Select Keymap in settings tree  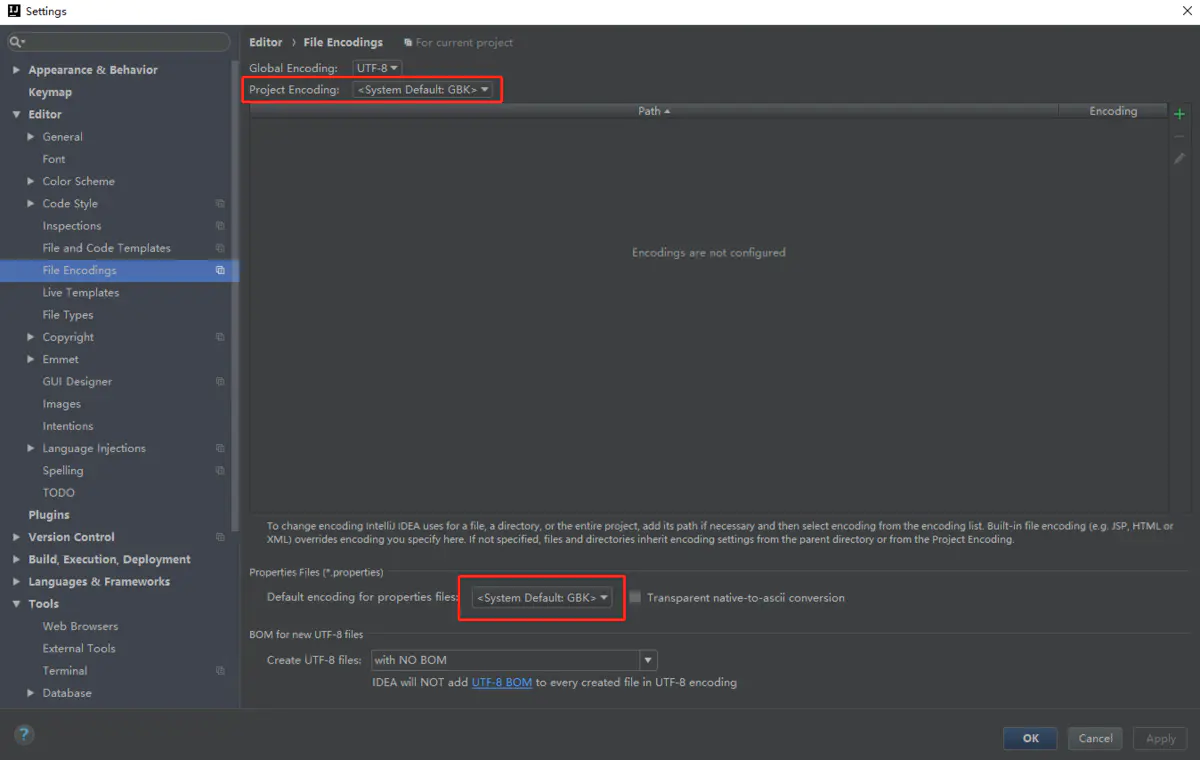click(x=50, y=92)
